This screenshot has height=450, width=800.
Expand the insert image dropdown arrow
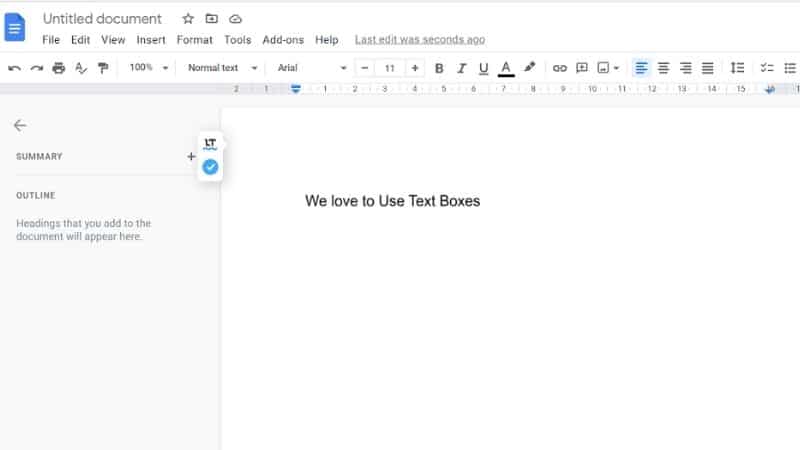(x=616, y=68)
